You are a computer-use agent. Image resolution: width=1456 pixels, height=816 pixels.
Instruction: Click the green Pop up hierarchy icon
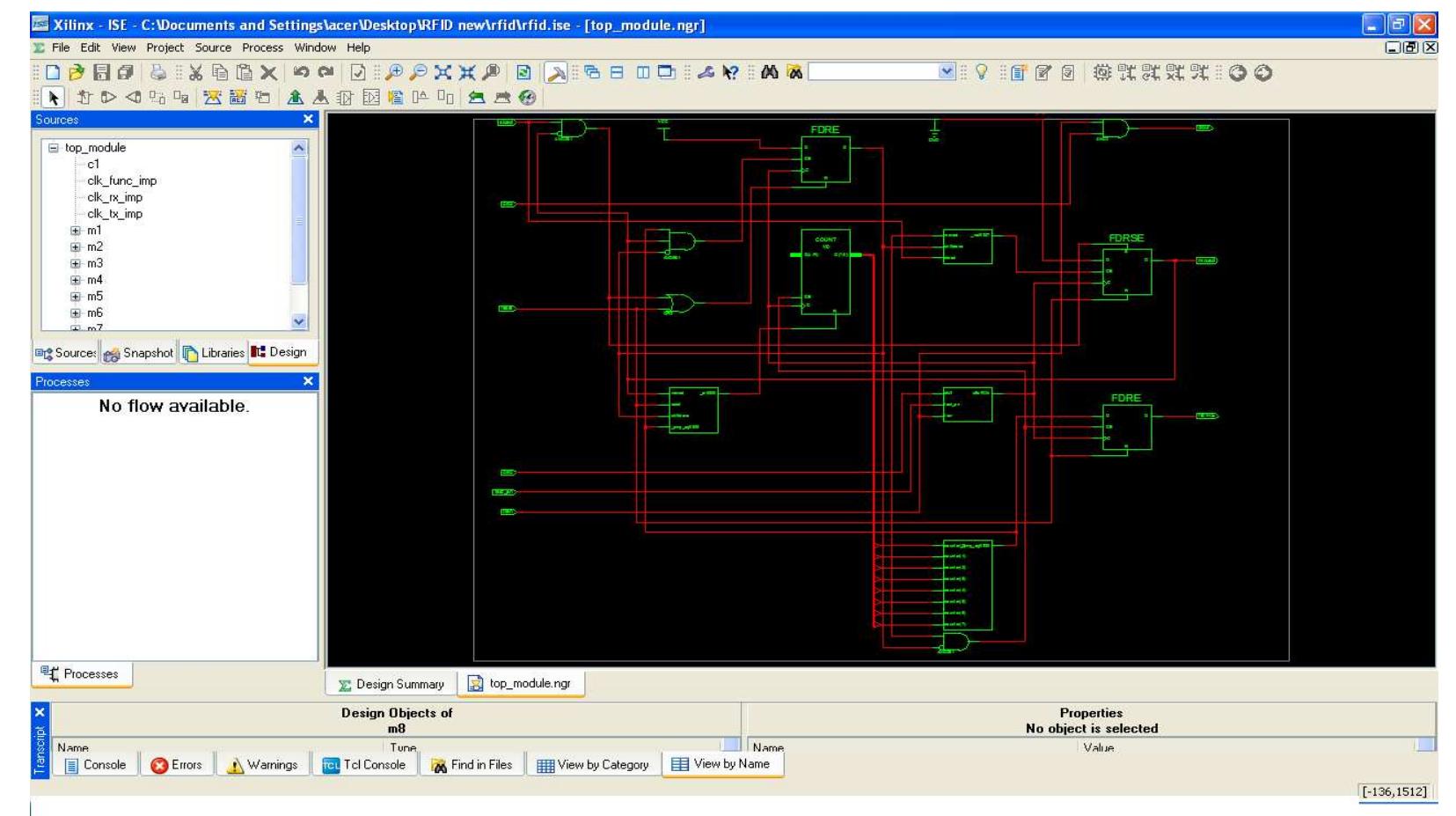[295, 98]
